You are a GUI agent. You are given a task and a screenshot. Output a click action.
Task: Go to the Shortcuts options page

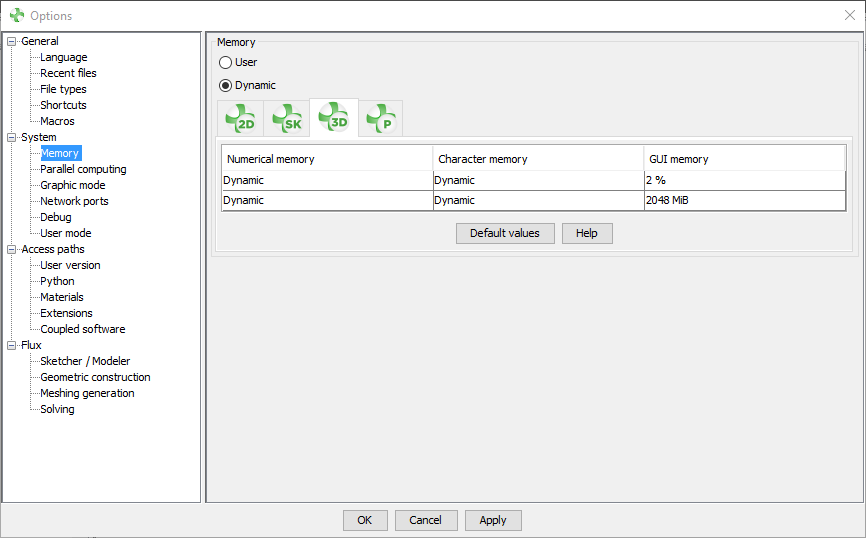63,105
